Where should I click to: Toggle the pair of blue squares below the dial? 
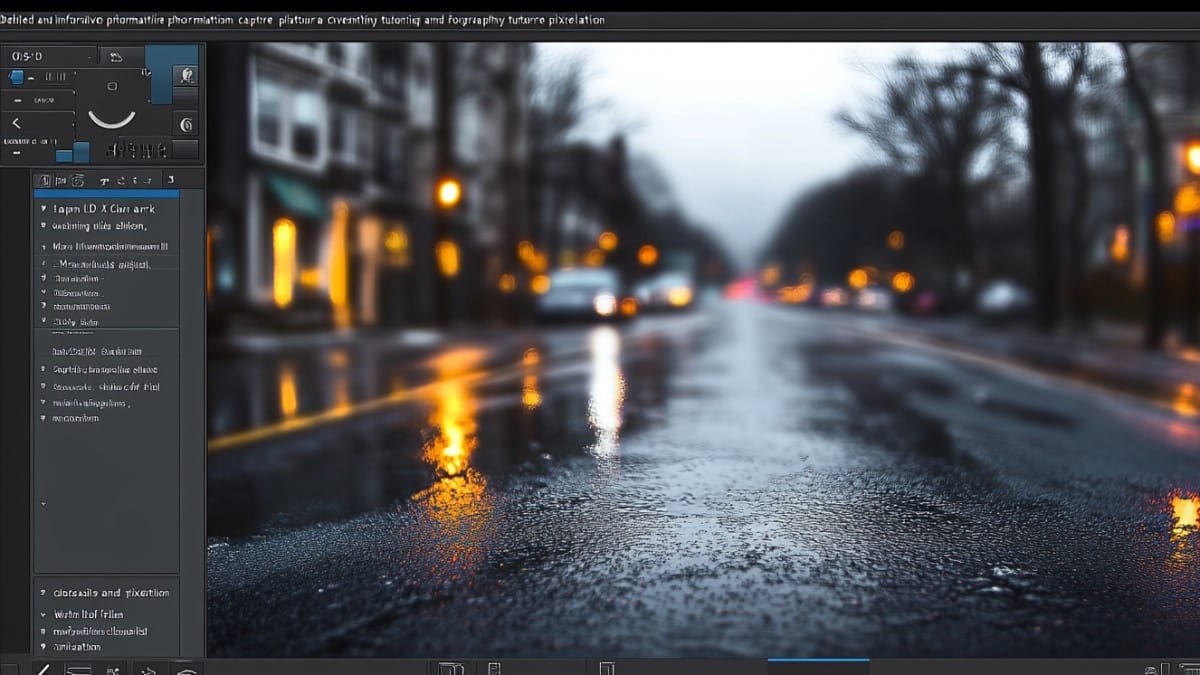[x=72, y=152]
